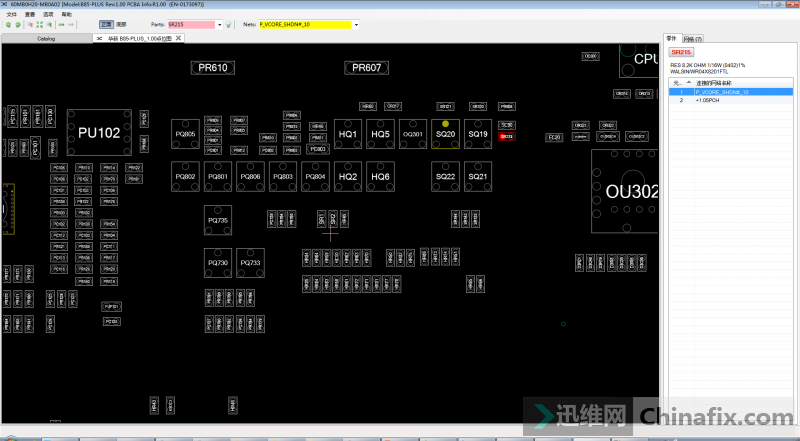Image resolution: width=800 pixels, height=441 pixels.
Task: Click component HQ1 on the board
Action: [348, 134]
